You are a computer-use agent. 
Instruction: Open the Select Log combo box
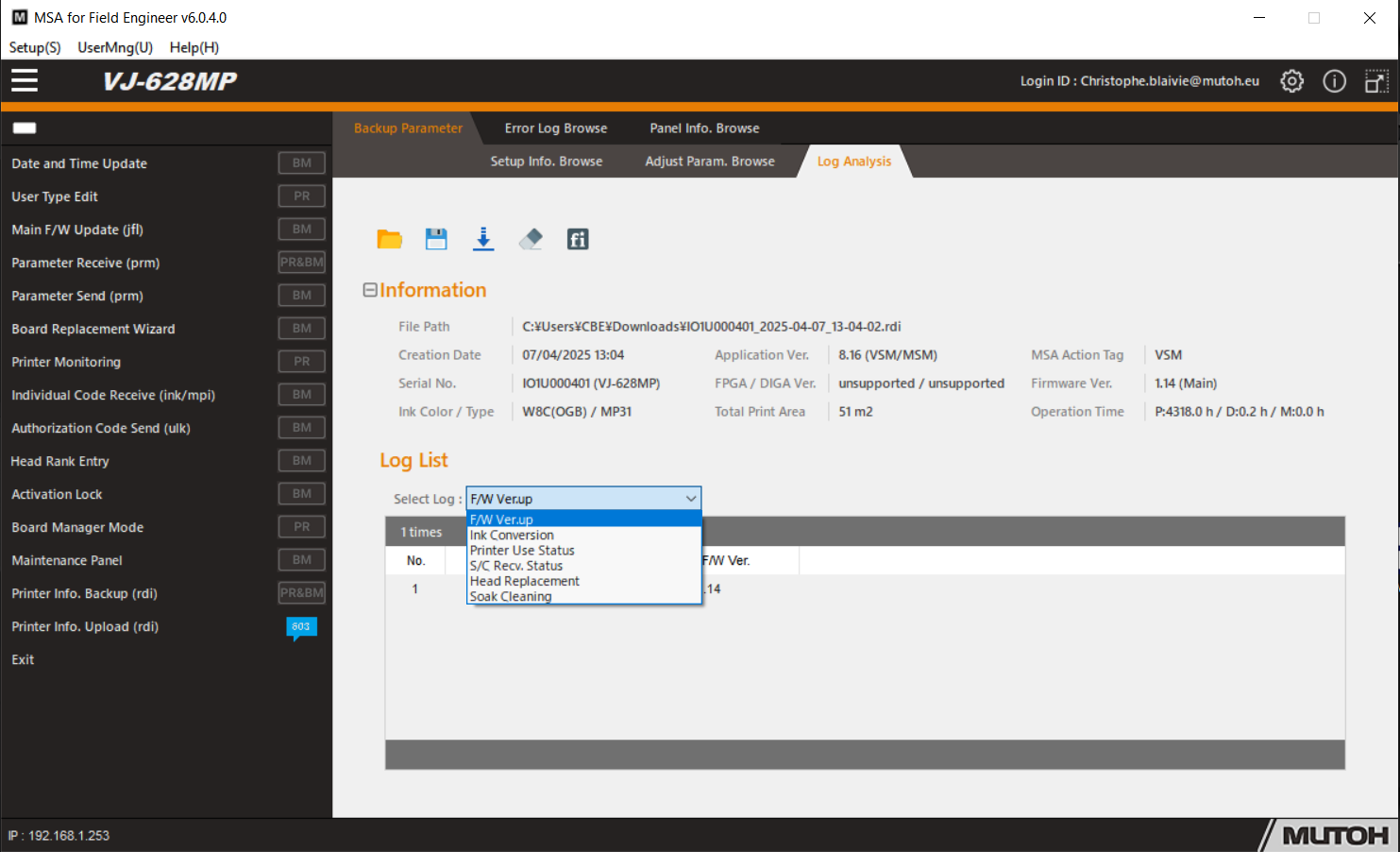[583, 499]
